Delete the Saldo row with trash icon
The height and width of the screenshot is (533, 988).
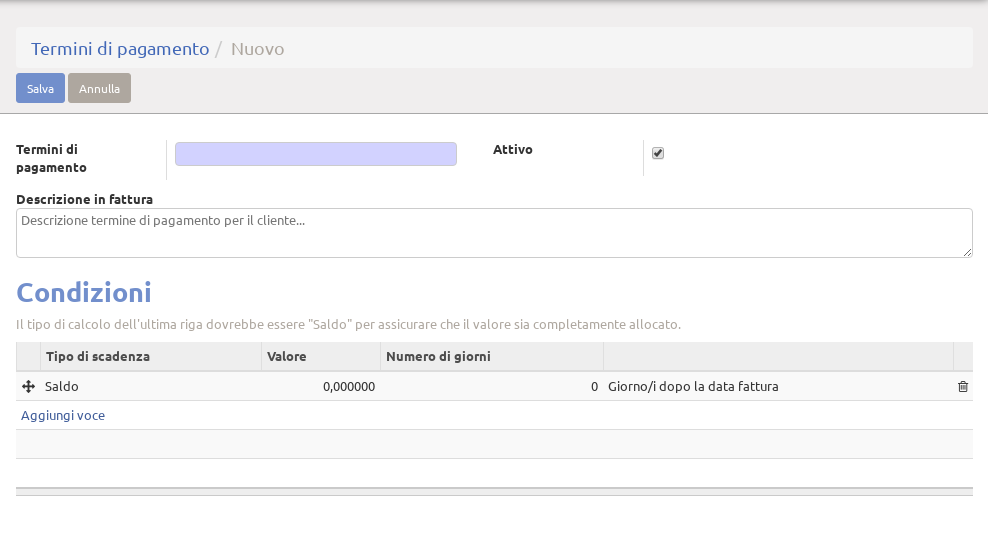[963, 386]
